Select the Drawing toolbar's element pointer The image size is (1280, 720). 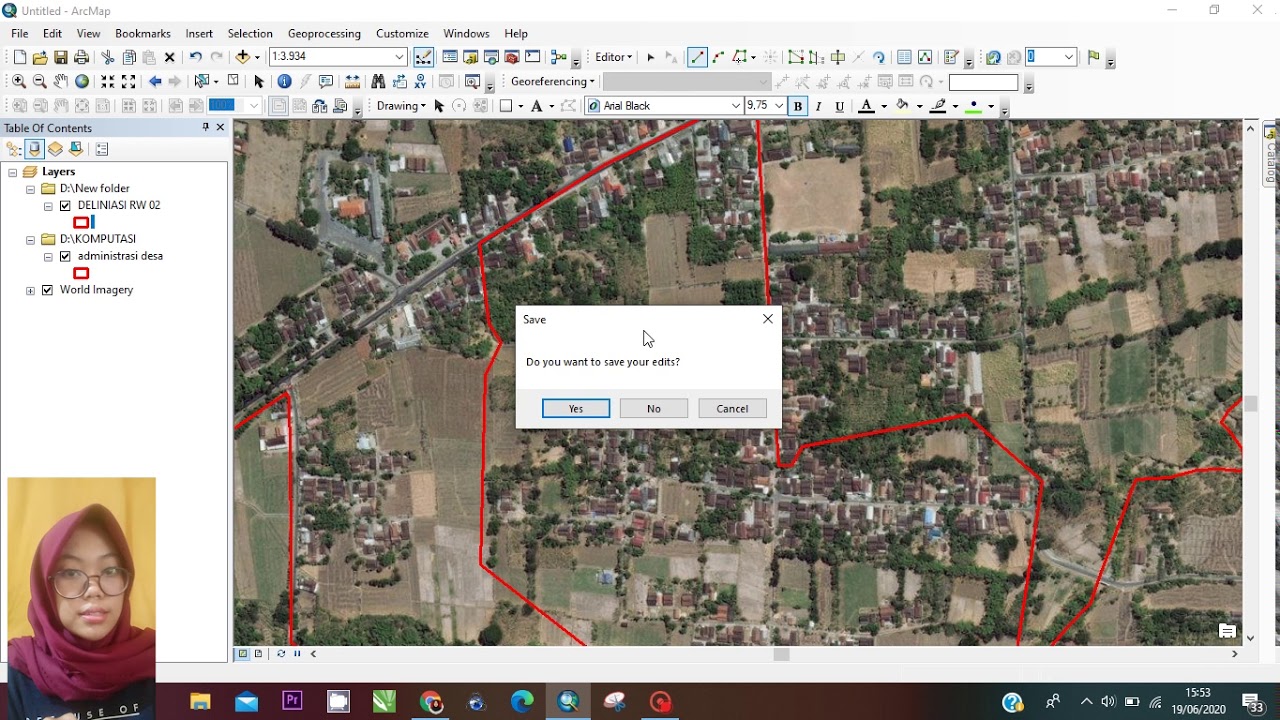[438, 106]
